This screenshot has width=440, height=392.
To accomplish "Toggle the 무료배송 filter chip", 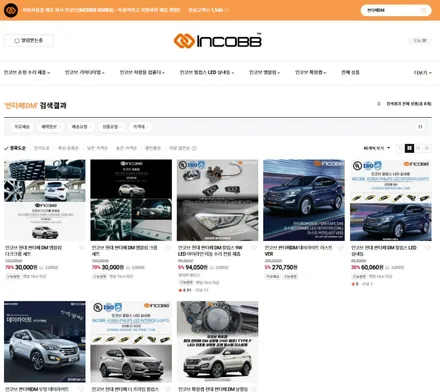I will (x=22, y=127).
